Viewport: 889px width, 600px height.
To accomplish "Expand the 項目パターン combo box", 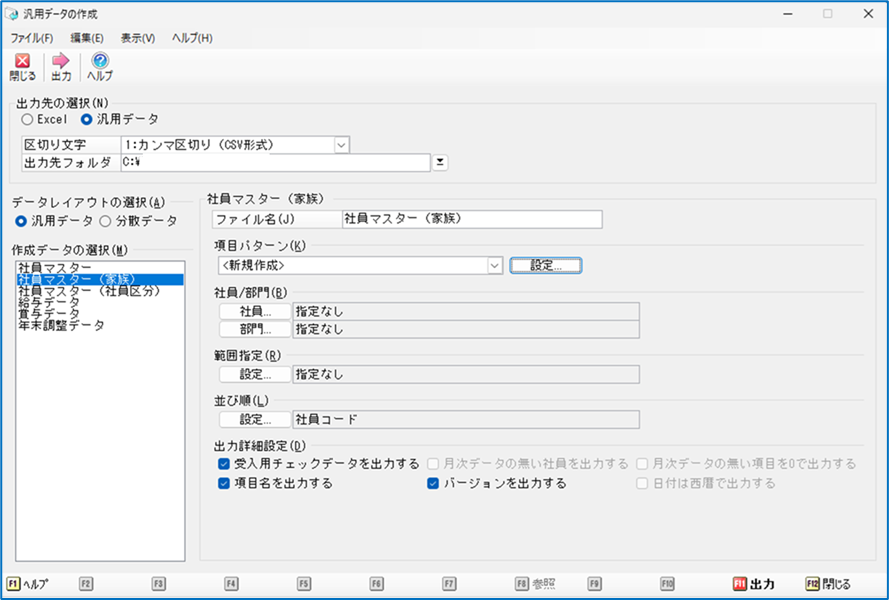I will 494,266.
